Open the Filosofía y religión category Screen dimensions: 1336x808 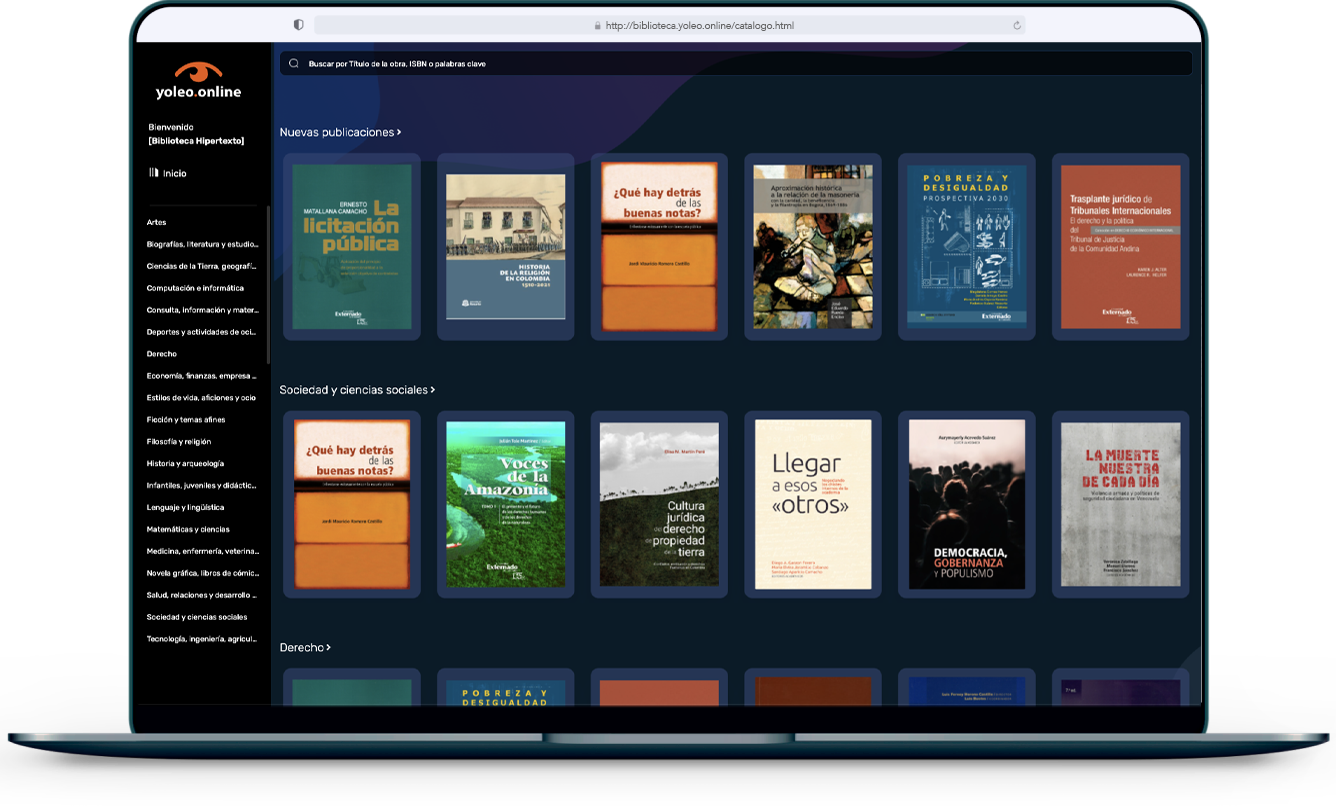click(x=179, y=441)
